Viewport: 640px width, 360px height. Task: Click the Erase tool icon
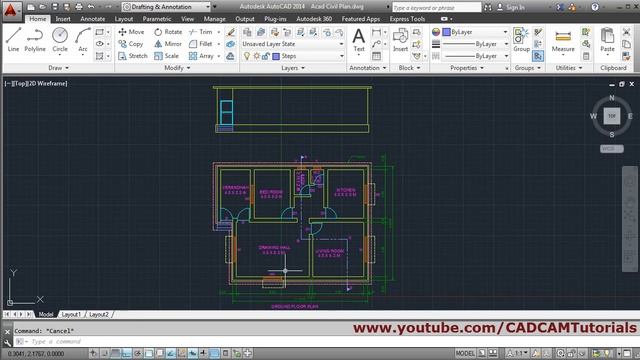tap(231, 32)
